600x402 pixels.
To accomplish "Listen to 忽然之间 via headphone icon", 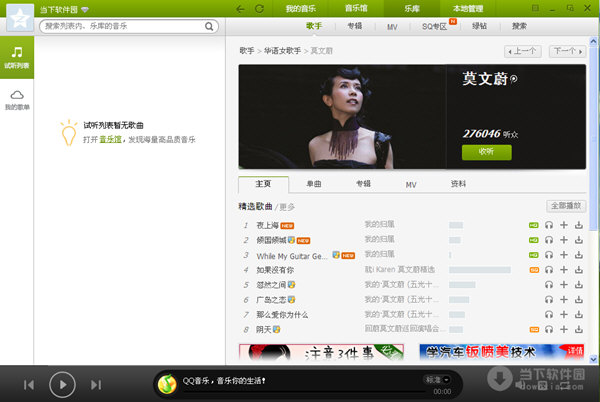I will (549, 285).
